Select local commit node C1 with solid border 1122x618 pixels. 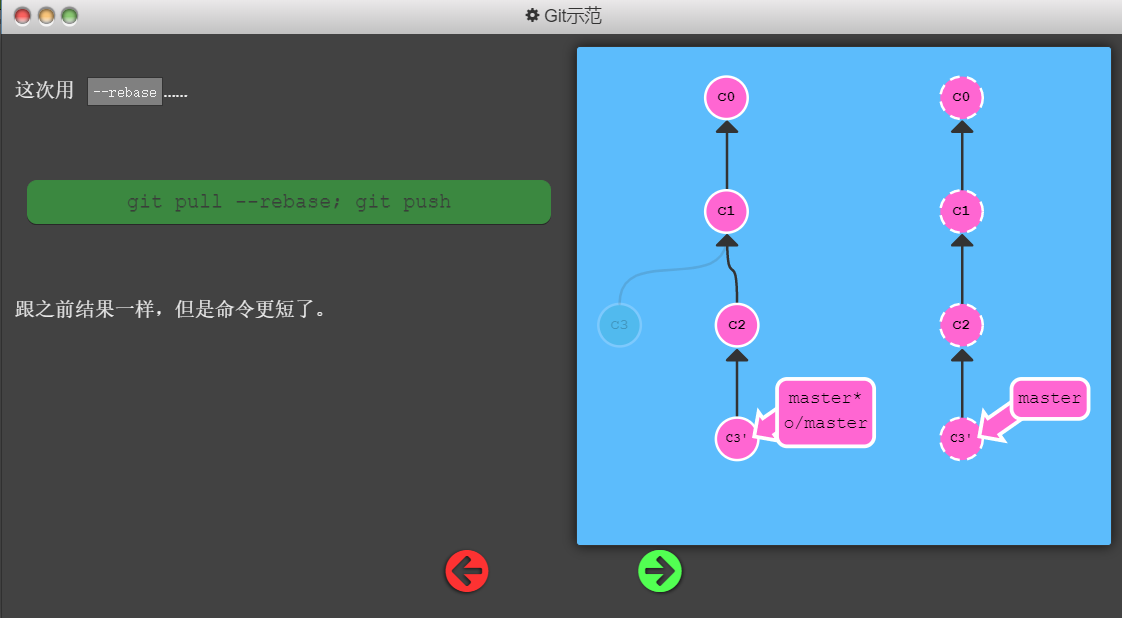coord(726,211)
